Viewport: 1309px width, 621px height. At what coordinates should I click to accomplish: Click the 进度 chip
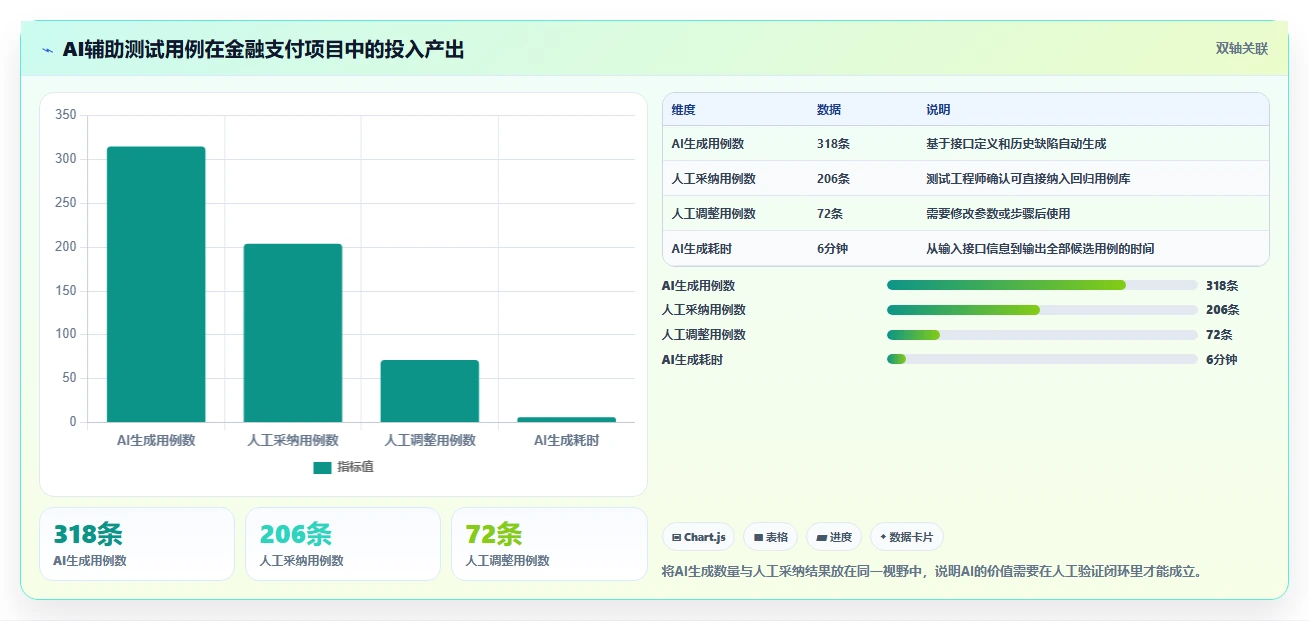[x=834, y=537]
